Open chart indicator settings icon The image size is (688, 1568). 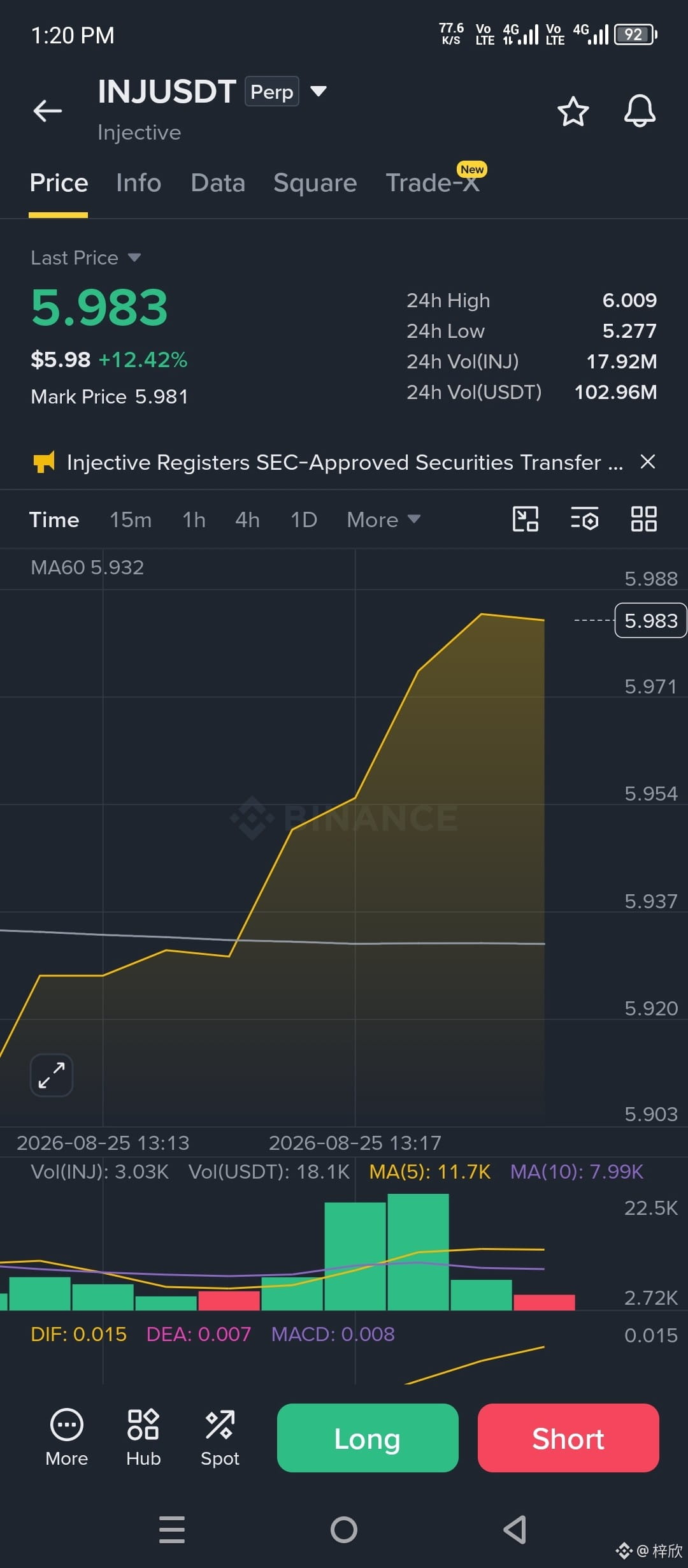pyautogui.click(x=584, y=519)
